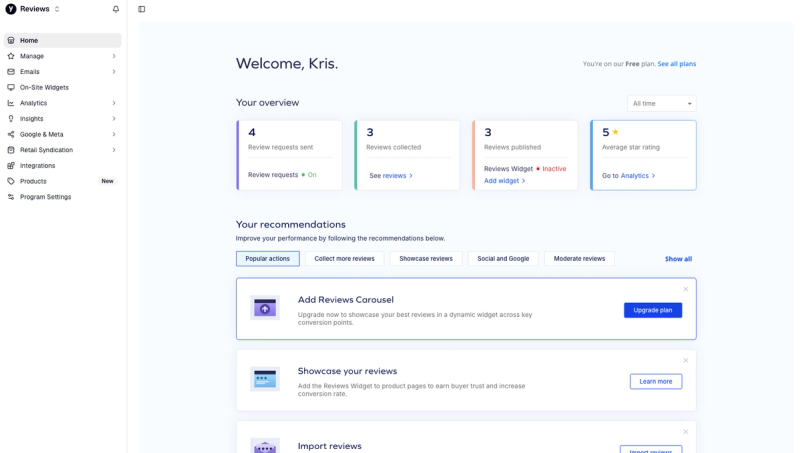This screenshot has width=800, height=453.
Task: Click the Retail Syndication icon
Action: [x=11, y=150]
